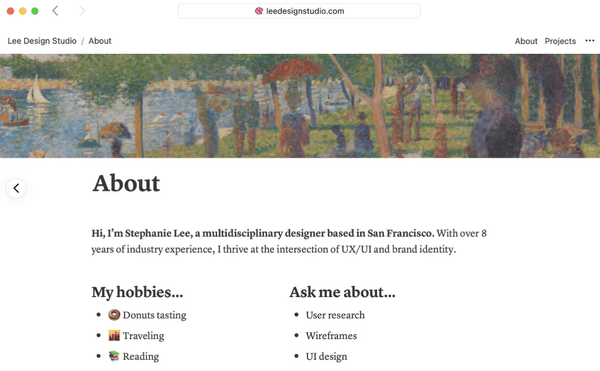This screenshot has width=600, height=371.
Task: Select the Wireframes list item
Action: click(x=331, y=336)
